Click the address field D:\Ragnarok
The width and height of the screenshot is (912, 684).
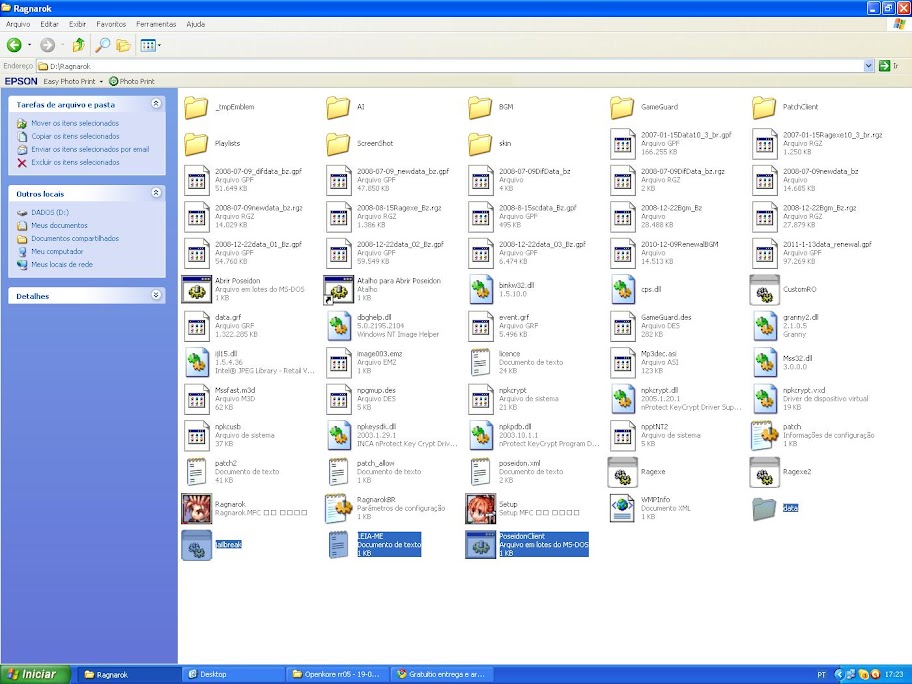(x=451, y=66)
